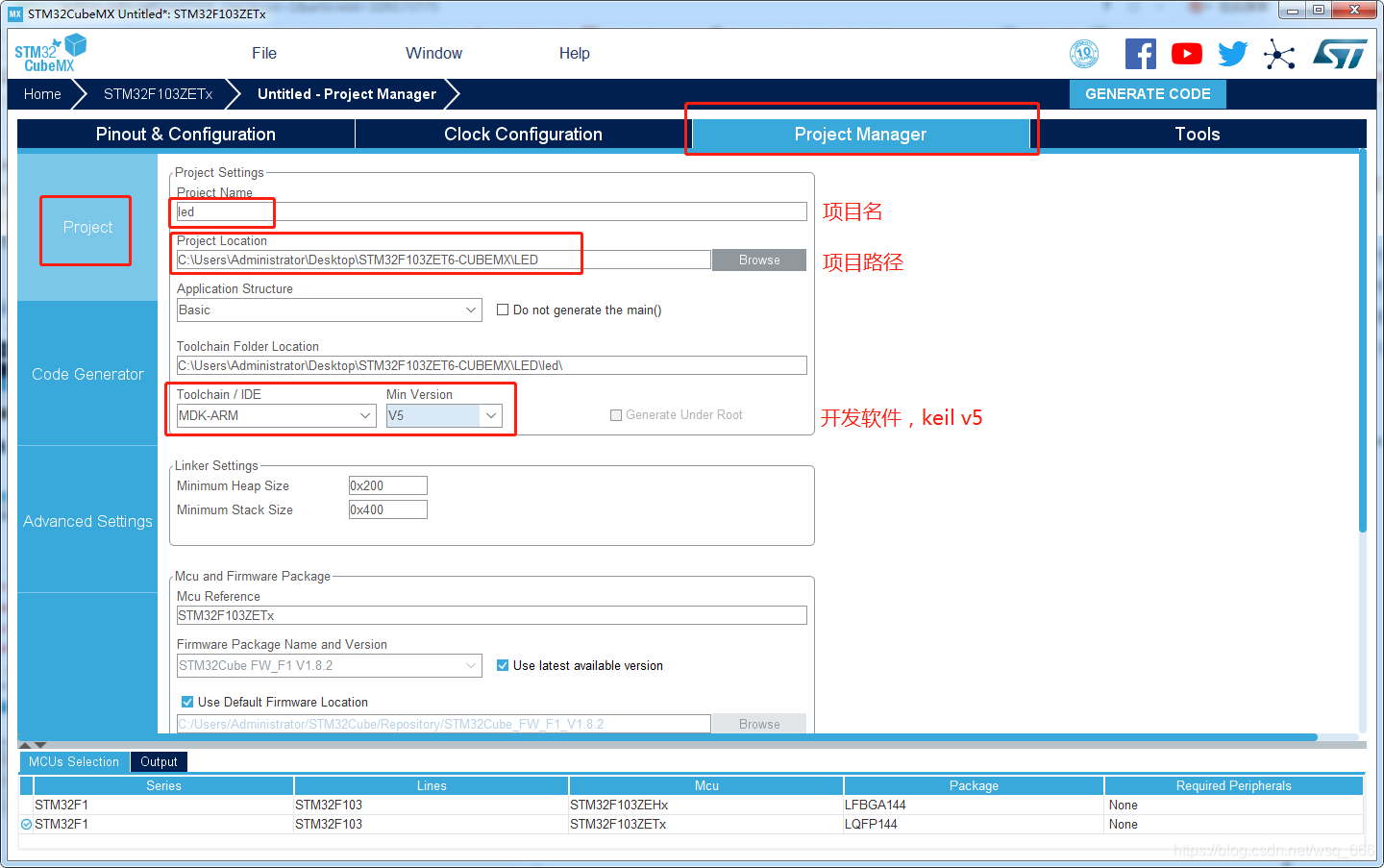Open the 10th anniversary badge icon
The image size is (1384, 868).
[x=1084, y=54]
